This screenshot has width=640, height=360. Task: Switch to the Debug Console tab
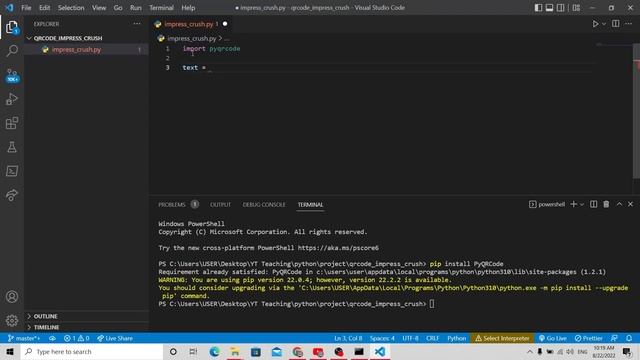click(x=264, y=204)
